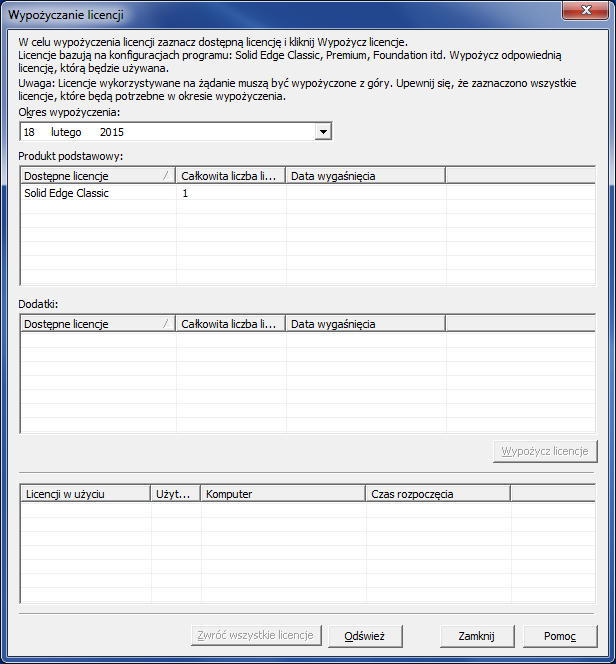Click the Komputer column header
The width and height of the screenshot is (616, 664).
[283, 494]
